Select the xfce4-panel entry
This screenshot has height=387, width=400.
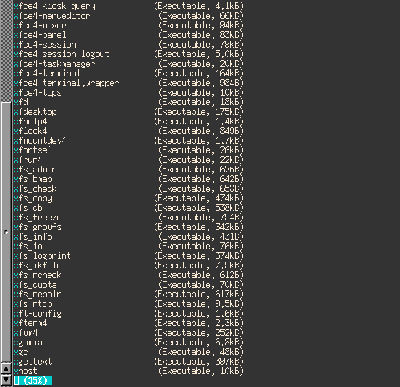click(129, 35)
